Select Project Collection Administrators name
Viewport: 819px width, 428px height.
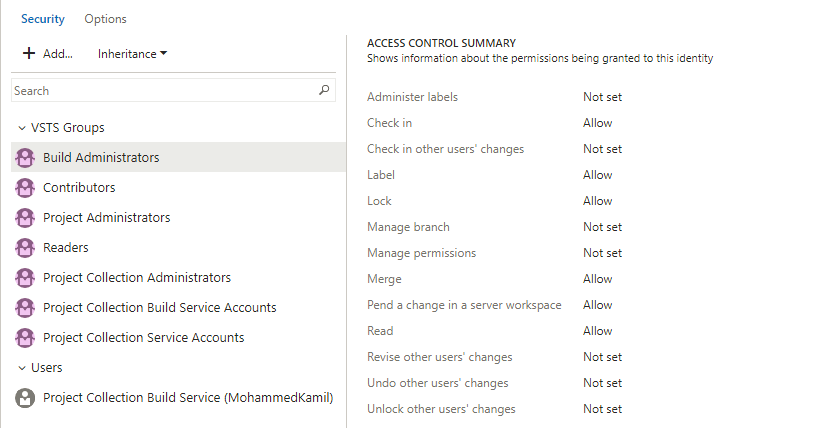(137, 277)
